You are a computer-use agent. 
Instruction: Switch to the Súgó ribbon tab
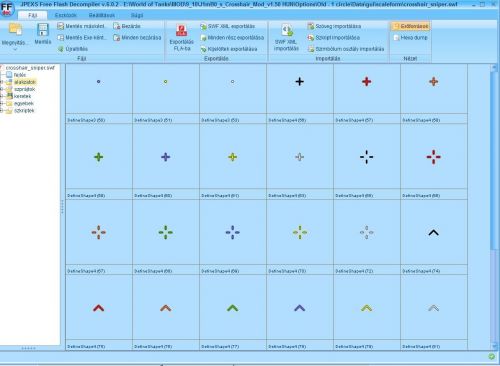pyautogui.click(x=137, y=15)
